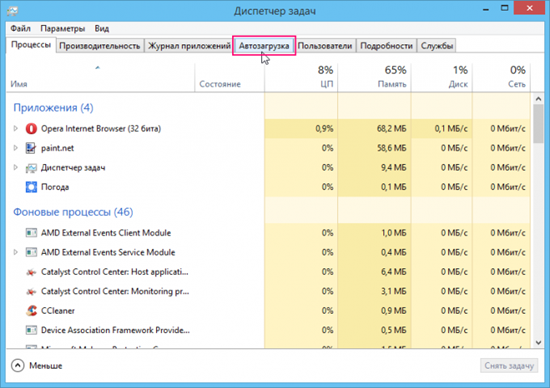Click the paint.net application icon
This screenshot has width=550, height=388.
point(31,148)
